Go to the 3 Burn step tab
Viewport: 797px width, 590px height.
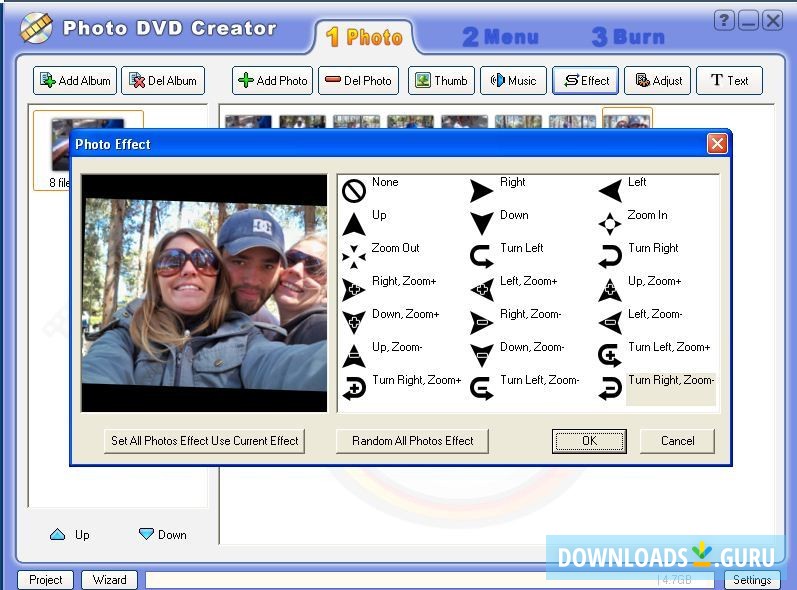[x=628, y=38]
